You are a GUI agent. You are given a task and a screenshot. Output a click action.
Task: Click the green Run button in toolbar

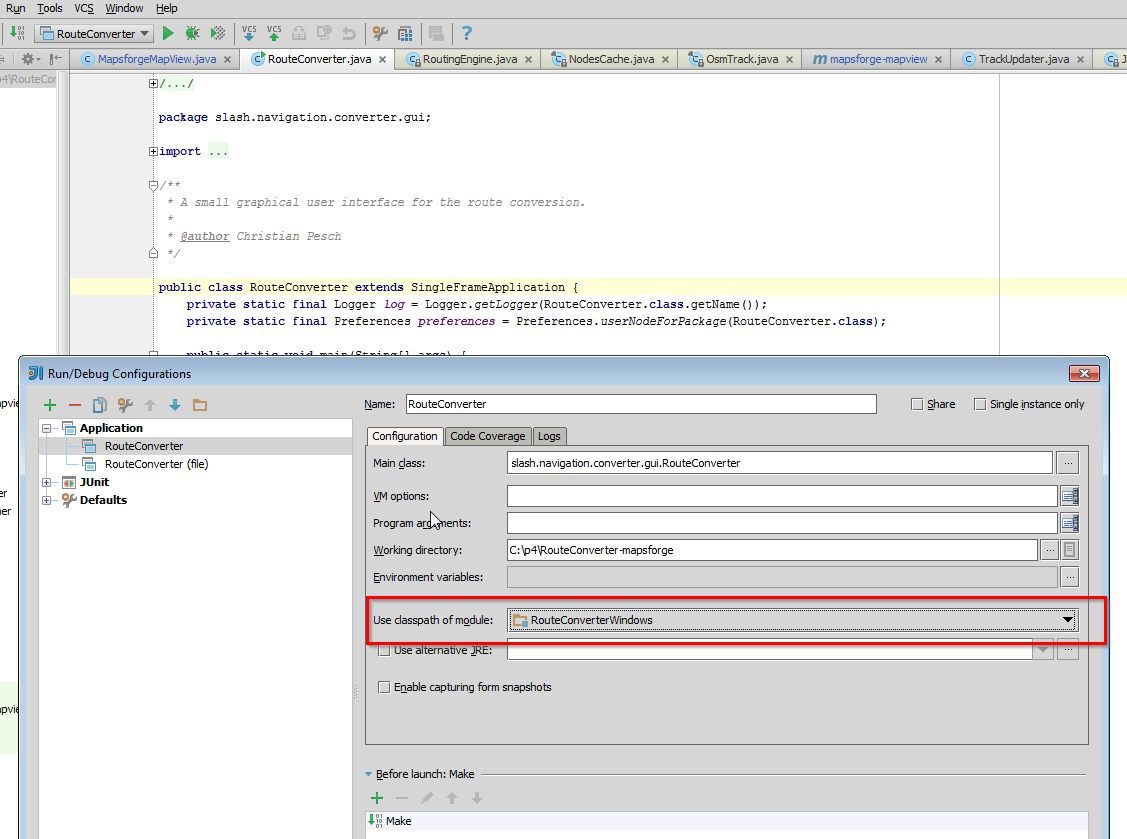point(168,33)
